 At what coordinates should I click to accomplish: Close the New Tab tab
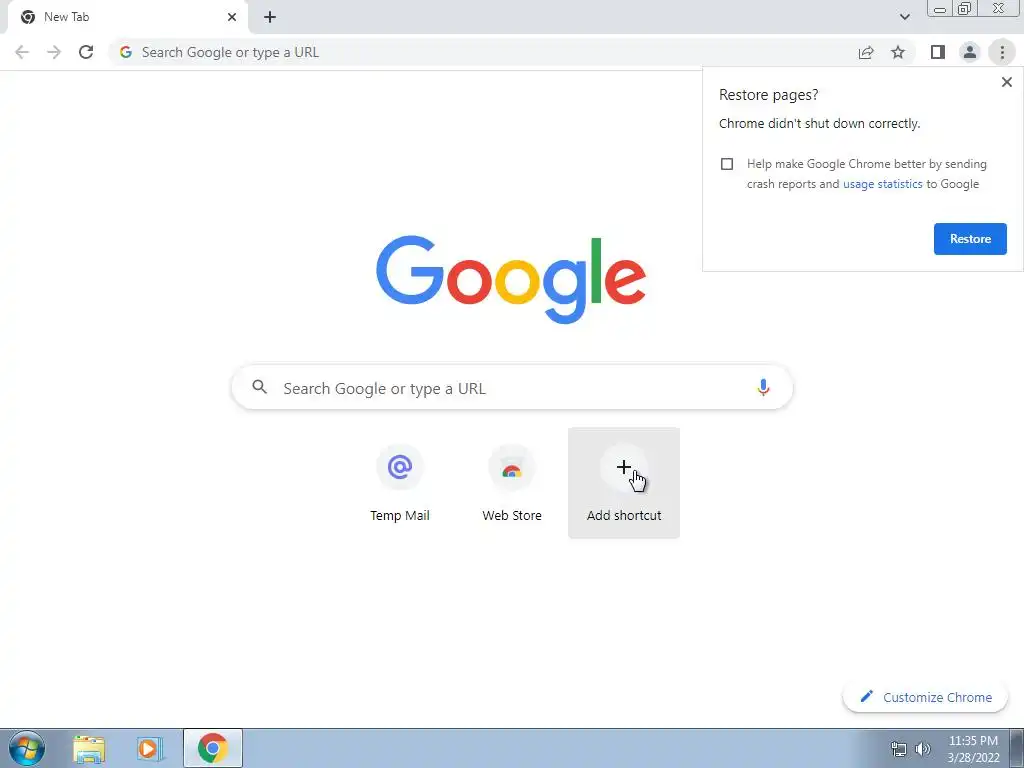232,17
